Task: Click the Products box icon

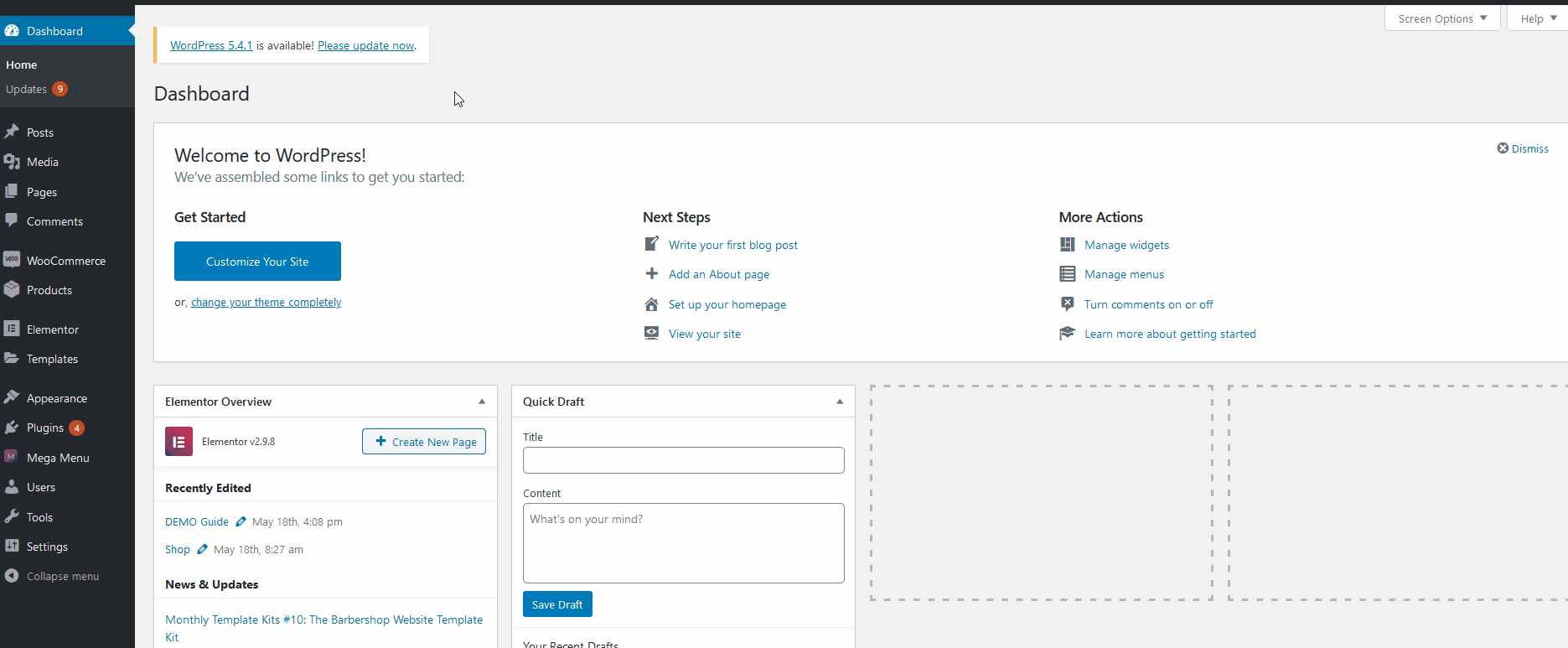Action: pos(12,290)
